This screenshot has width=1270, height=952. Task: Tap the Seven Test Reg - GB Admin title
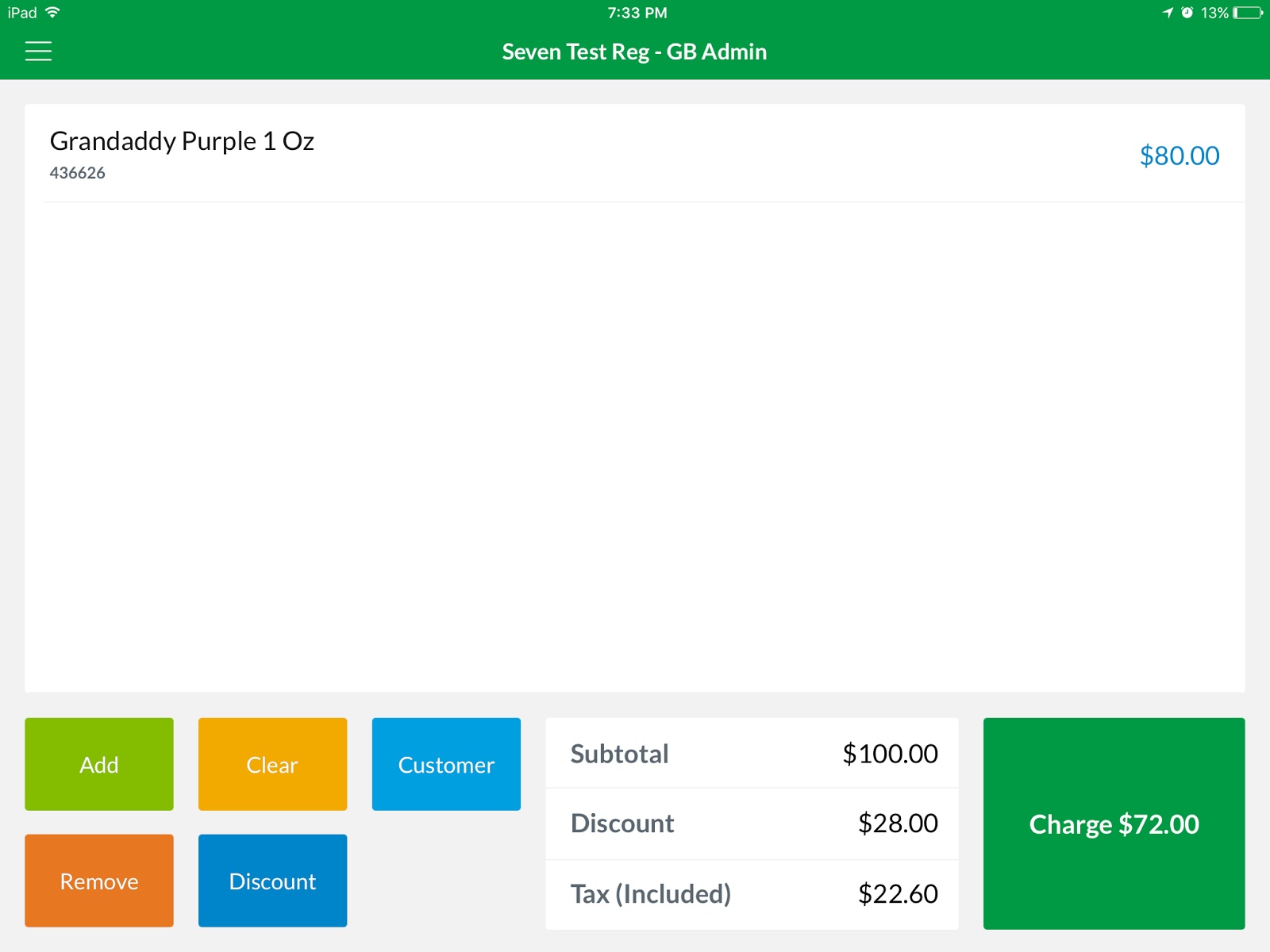tap(634, 52)
